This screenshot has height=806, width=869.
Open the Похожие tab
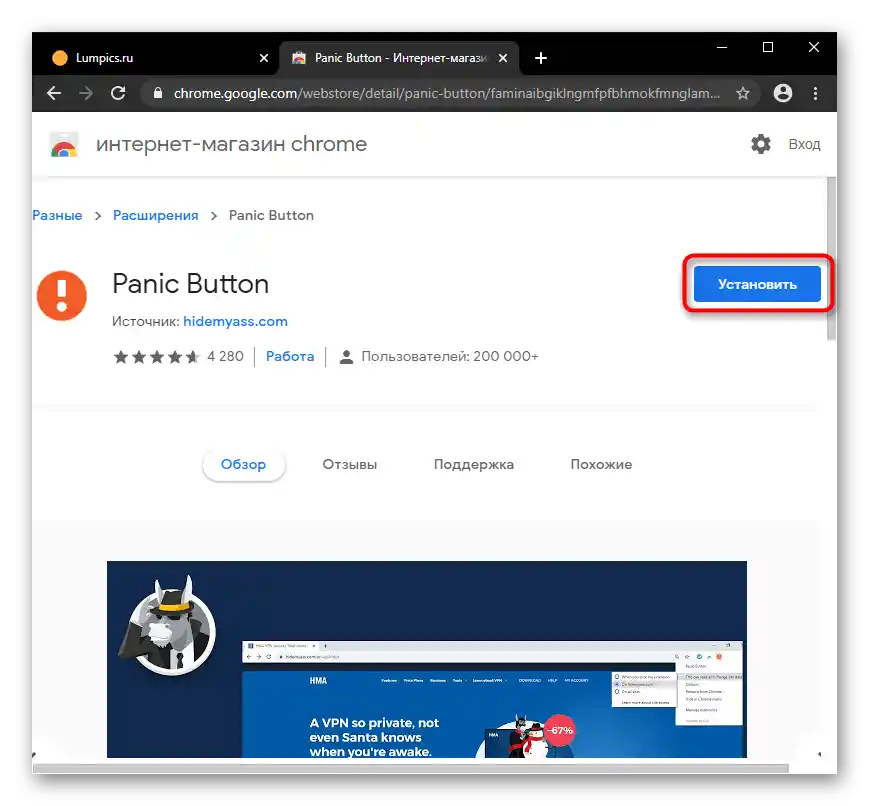(x=601, y=465)
